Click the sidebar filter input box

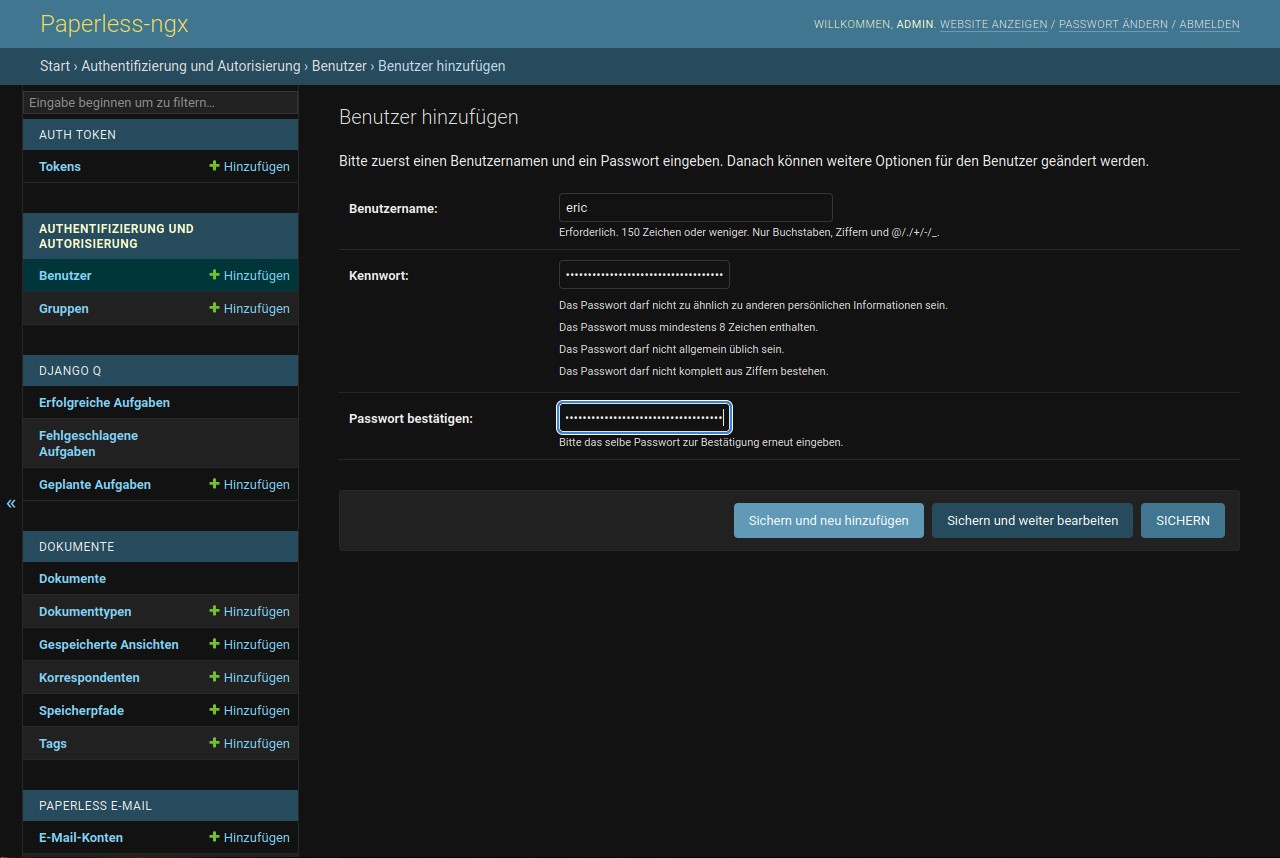[x=160, y=103]
